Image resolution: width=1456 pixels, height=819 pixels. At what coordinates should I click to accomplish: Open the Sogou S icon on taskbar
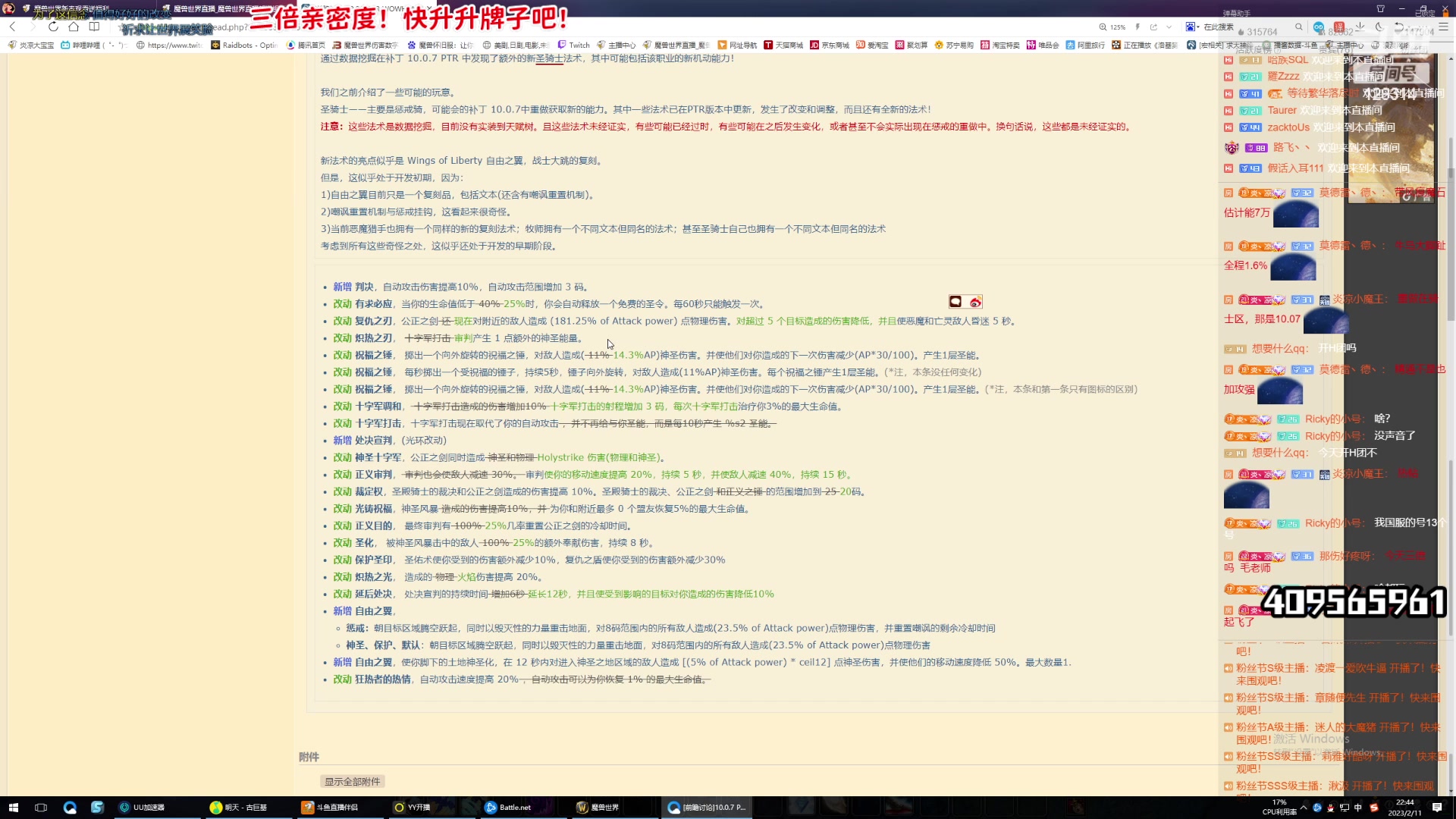click(x=97, y=807)
